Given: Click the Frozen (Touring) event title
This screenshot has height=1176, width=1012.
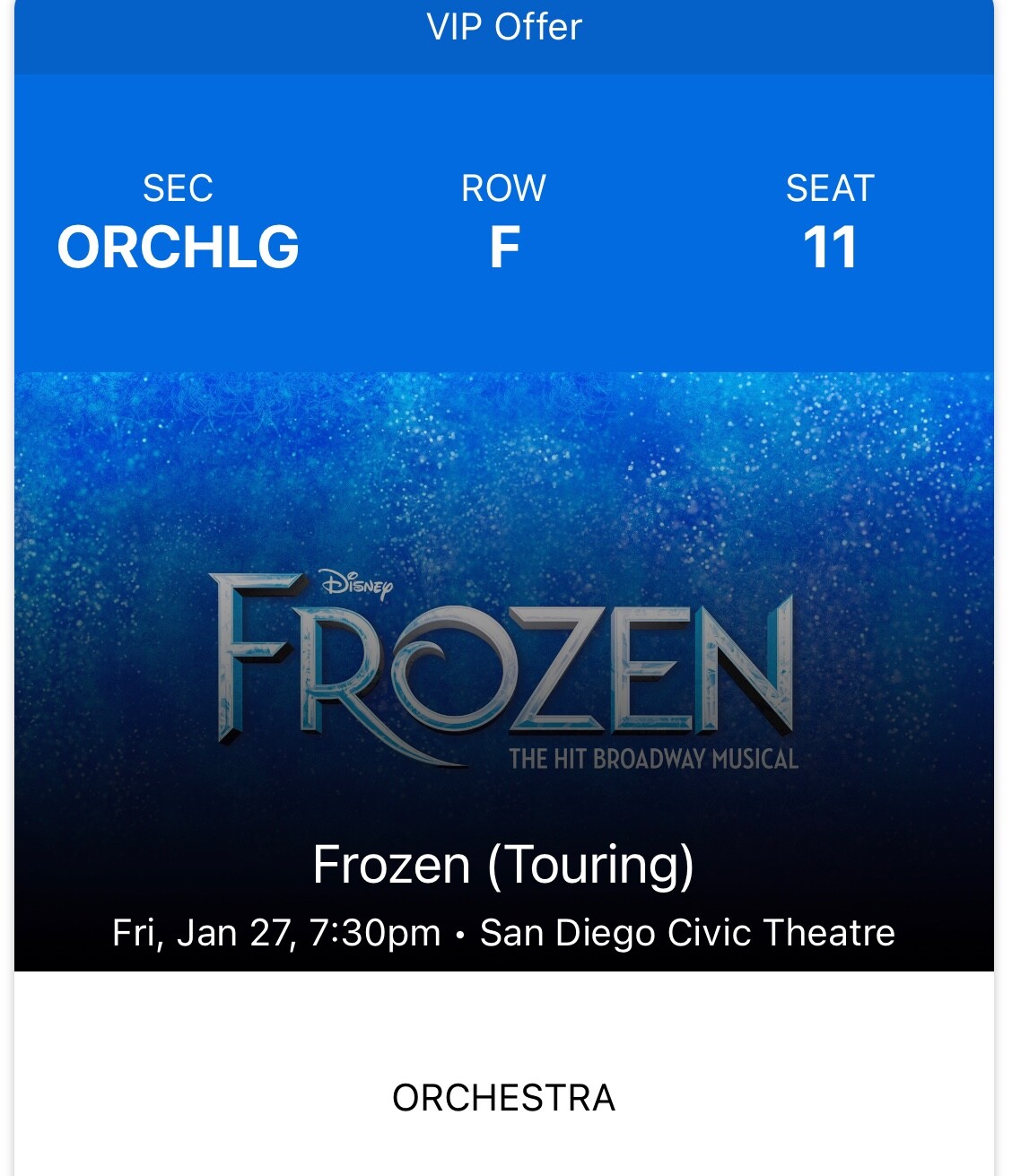Looking at the screenshot, I should 502,864.
